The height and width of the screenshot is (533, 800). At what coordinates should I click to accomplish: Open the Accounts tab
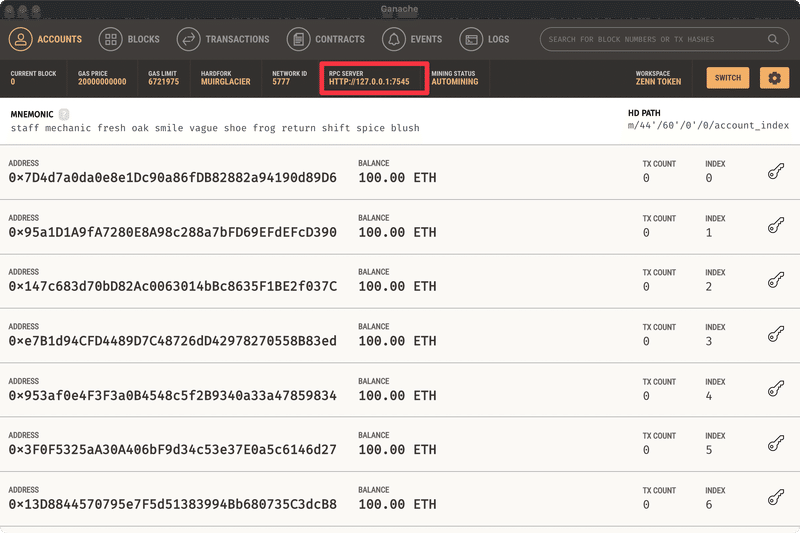[45, 39]
